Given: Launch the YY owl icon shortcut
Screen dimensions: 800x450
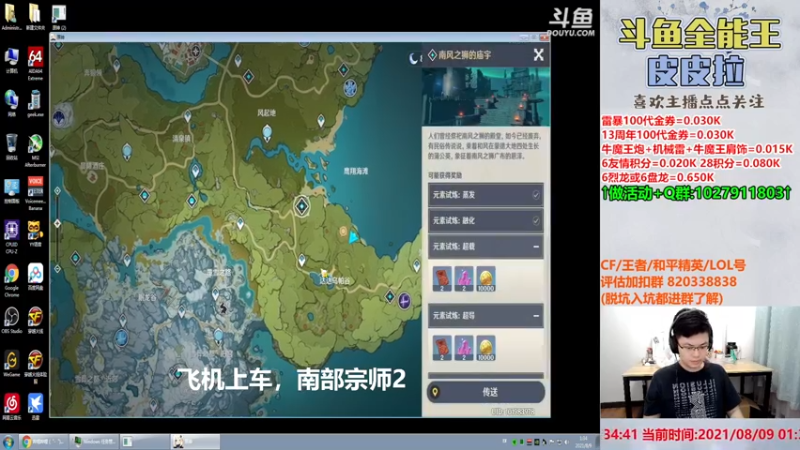Looking at the screenshot, I should pos(35,234).
